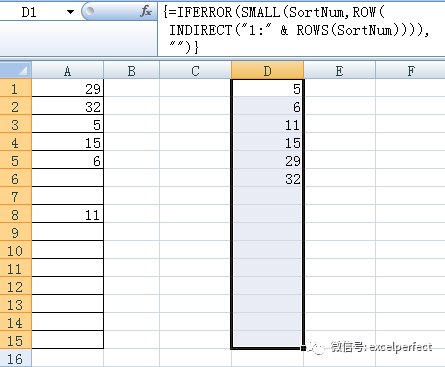Click the fx Insert Function icon

pyautogui.click(x=146, y=12)
